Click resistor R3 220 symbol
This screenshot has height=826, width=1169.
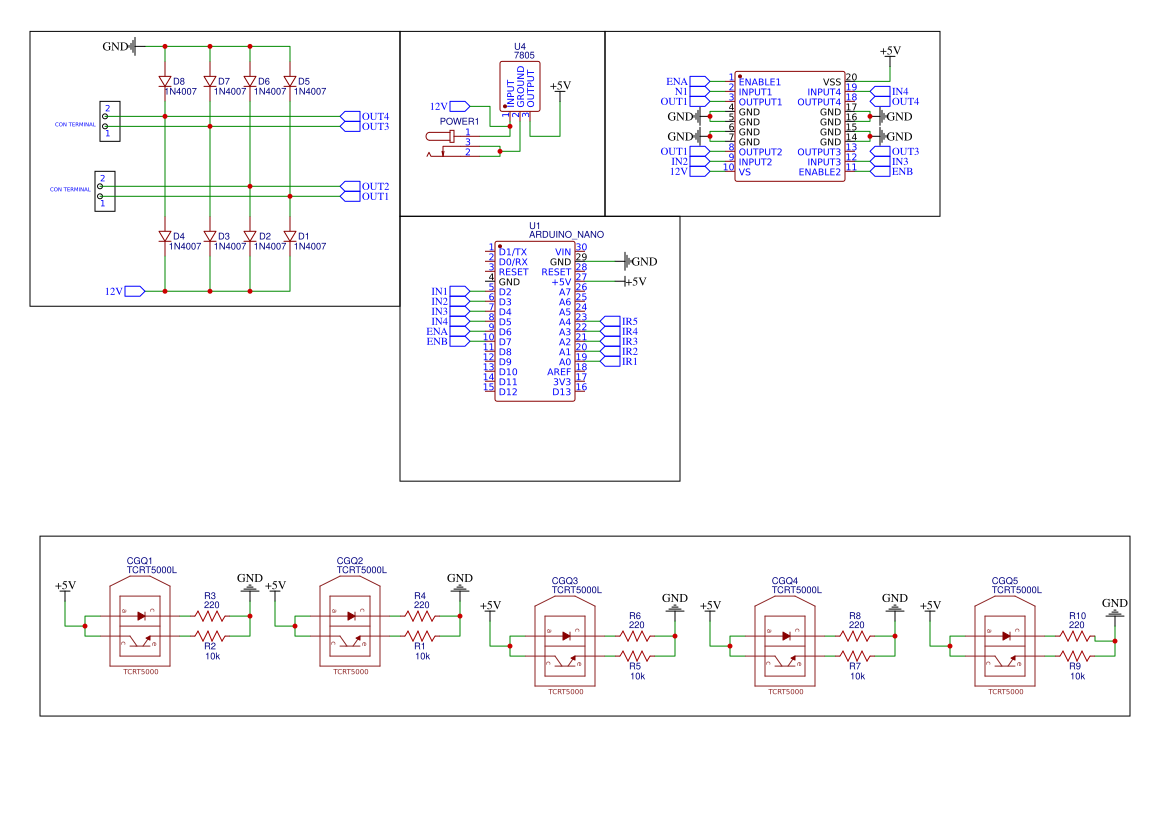210,616
